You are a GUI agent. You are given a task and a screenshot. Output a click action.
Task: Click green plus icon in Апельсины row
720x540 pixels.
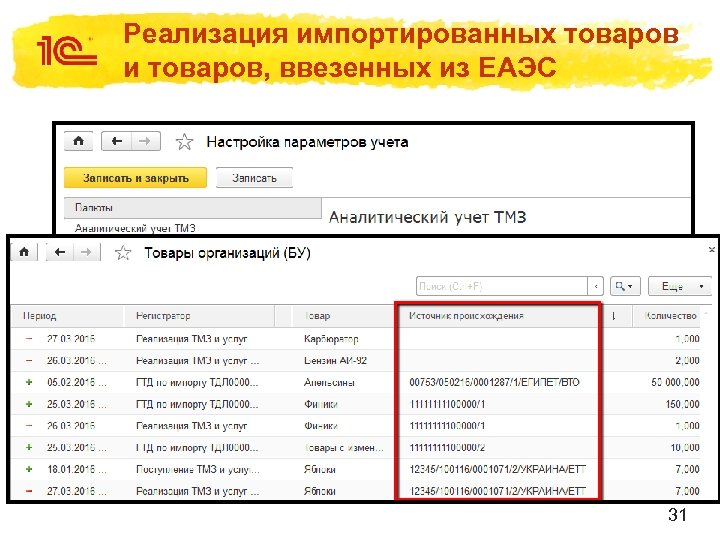(x=29, y=382)
